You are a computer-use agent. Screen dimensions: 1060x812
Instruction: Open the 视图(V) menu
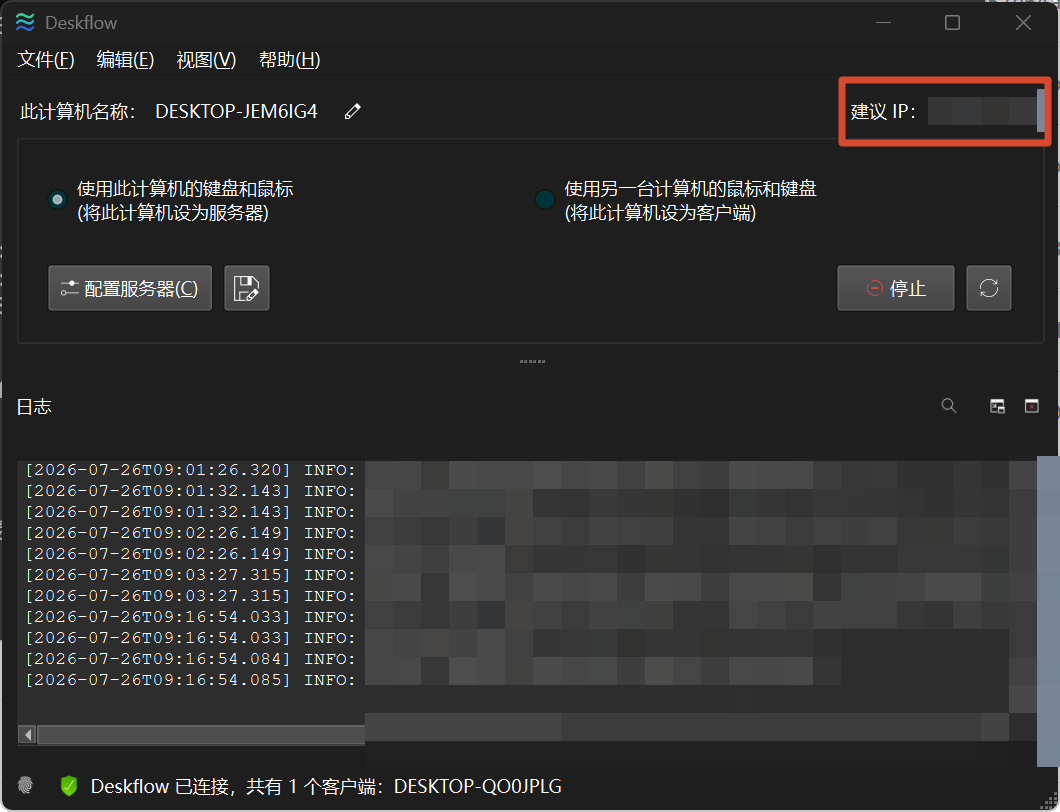pyautogui.click(x=206, y=59)
